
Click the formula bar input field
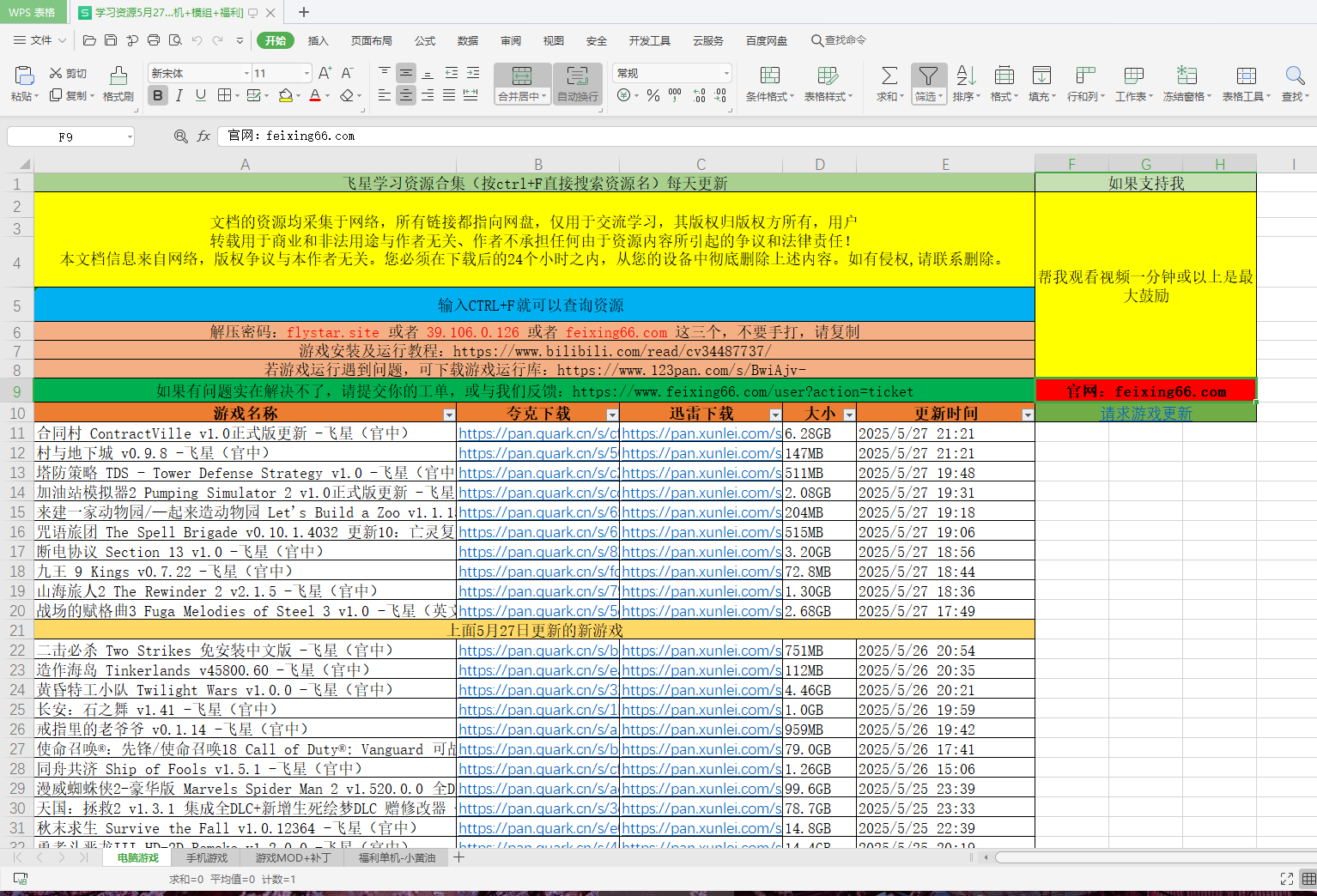click(768, 136)
